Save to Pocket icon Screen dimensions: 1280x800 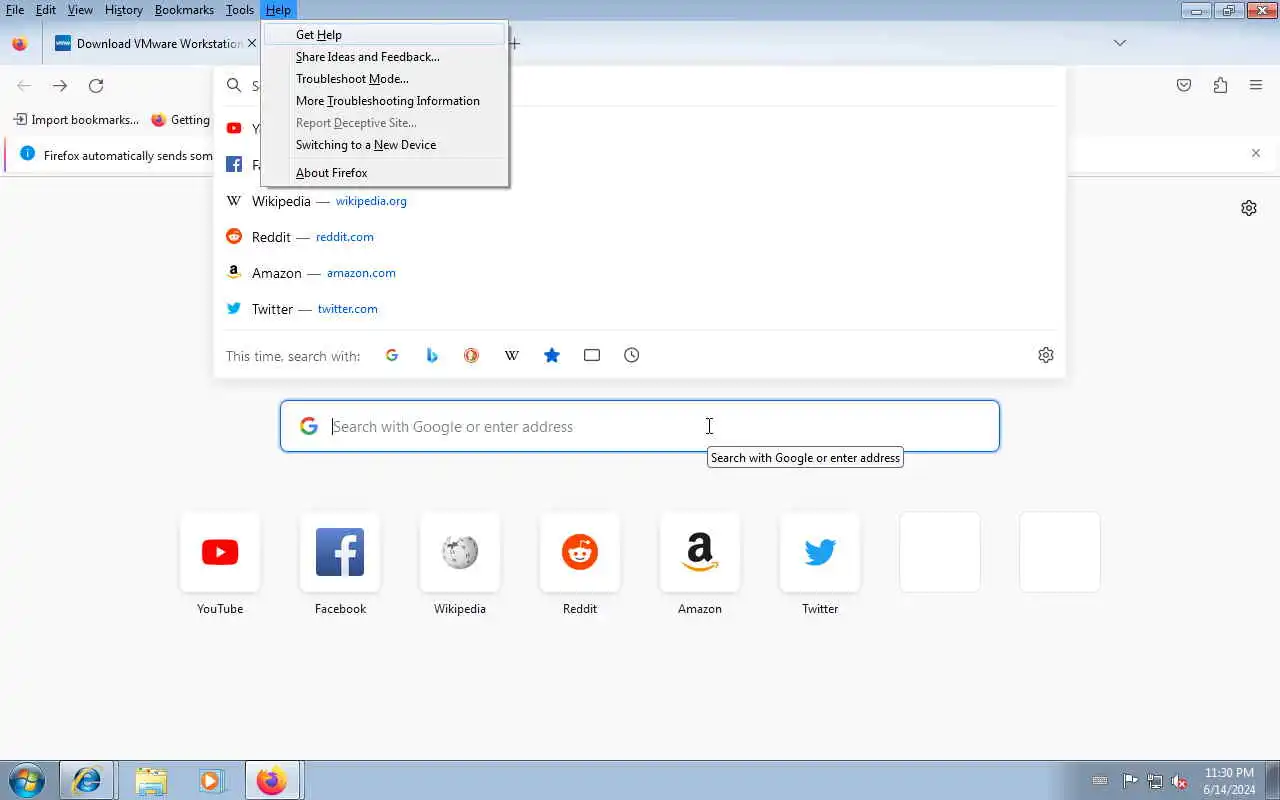[1184, 86]
